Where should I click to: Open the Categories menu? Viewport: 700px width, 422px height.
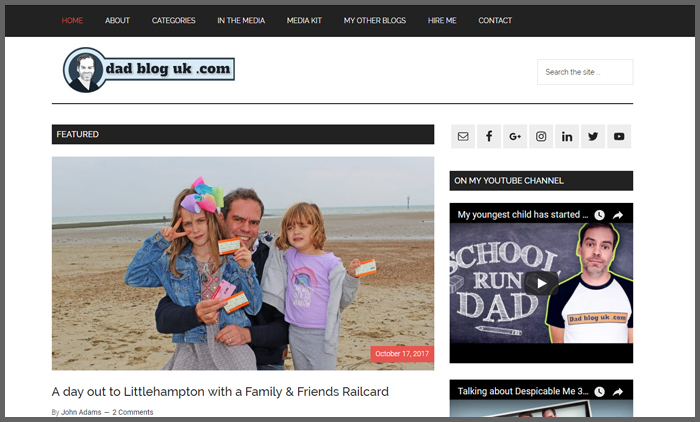pos(173,21)
